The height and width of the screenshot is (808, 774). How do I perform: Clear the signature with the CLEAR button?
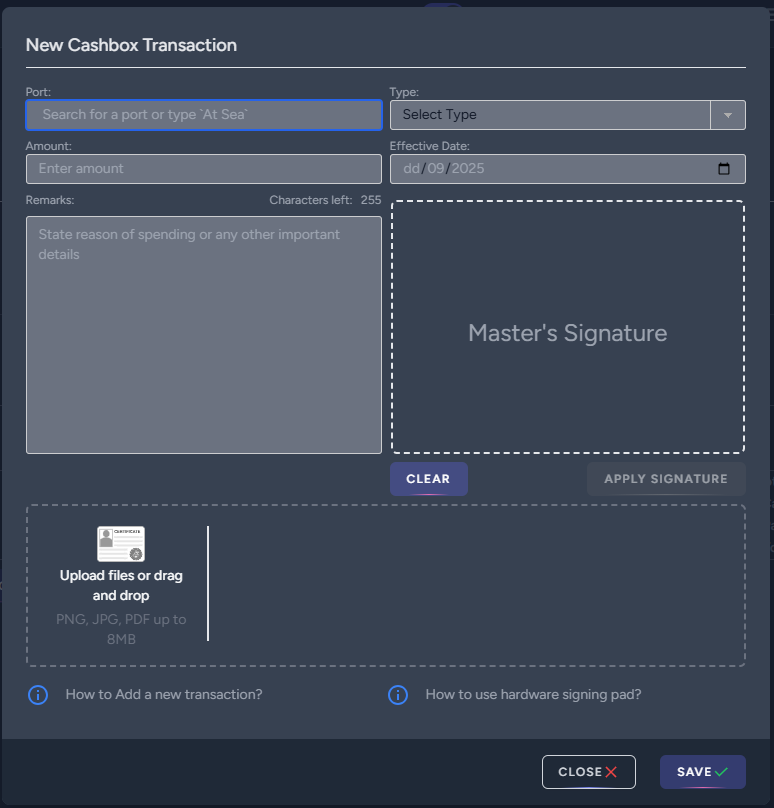(429, 479)
